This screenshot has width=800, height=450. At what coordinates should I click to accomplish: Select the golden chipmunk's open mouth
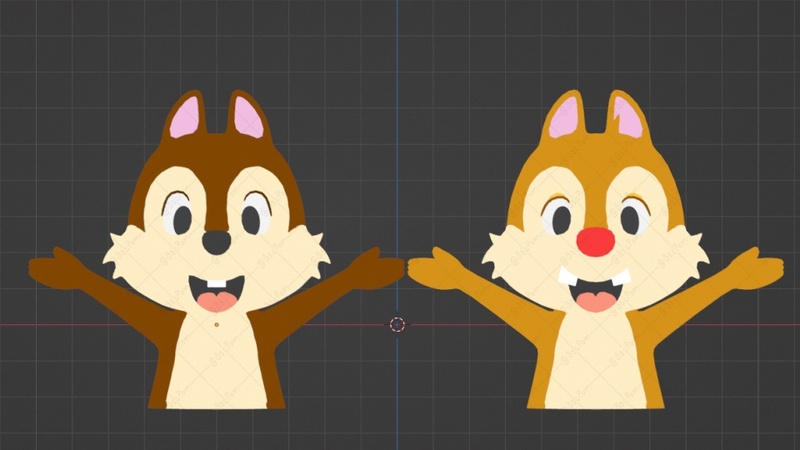(x=595, y=295)
